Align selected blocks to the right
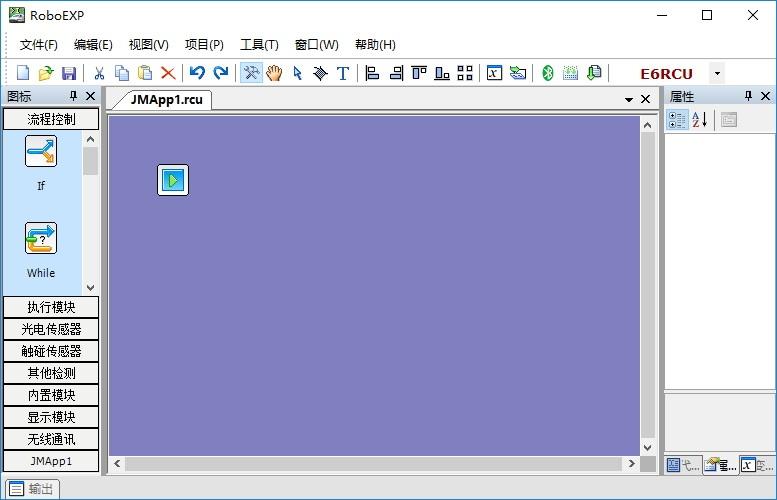777x500 pixels. [396, 73]
